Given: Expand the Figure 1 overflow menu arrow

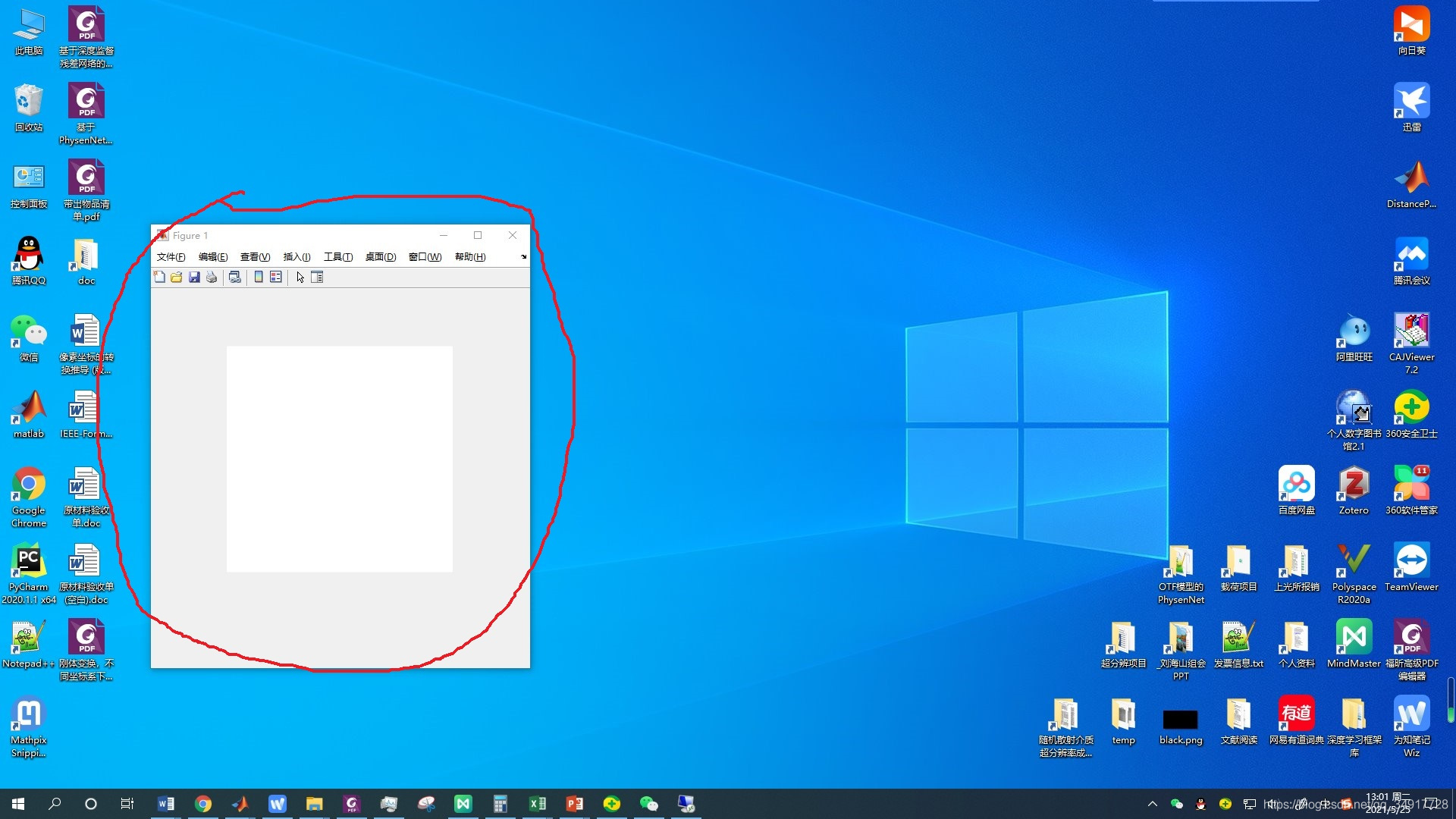Looking at the screenshot, I should [x=524, y=257].
